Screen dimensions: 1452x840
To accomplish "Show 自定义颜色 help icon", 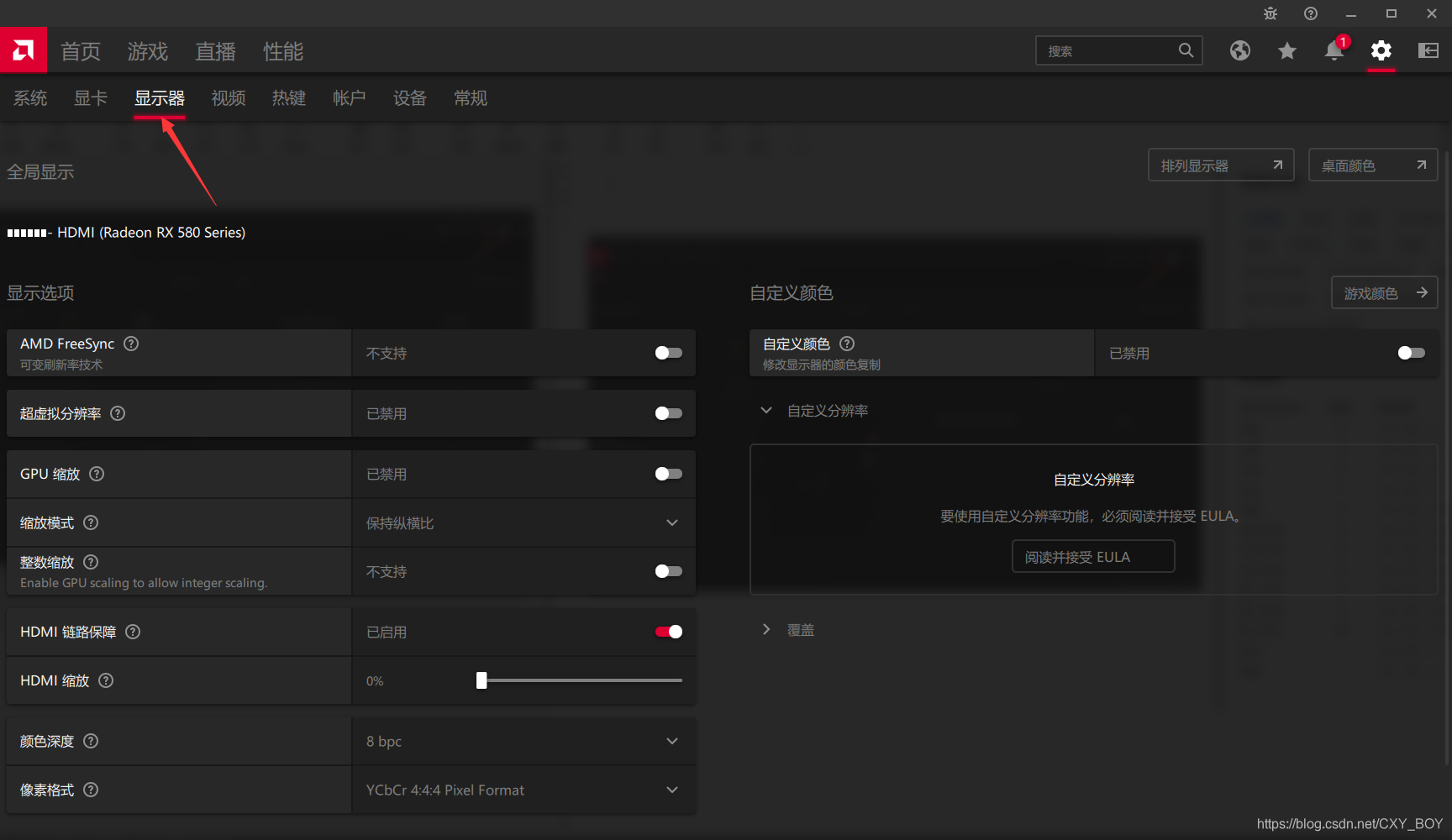I will [847, 344].
